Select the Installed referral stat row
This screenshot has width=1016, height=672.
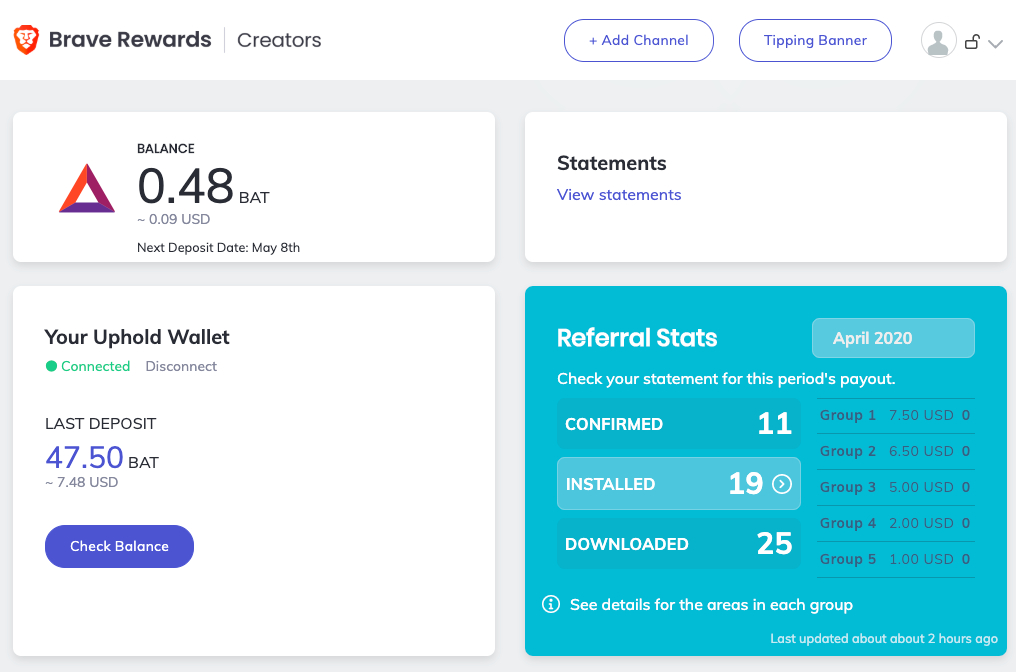pos(678,484)
